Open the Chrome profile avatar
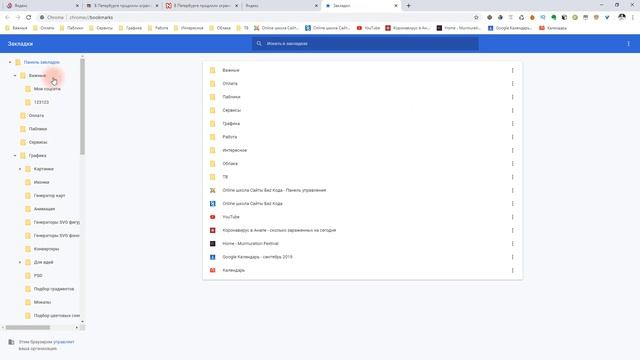 [622, 17]
